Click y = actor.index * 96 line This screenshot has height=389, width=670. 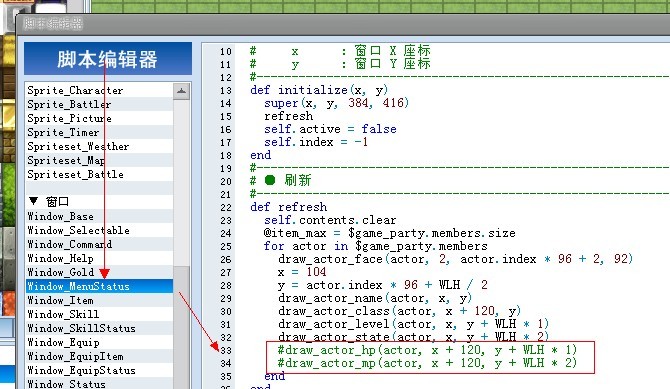click(x=382, y=285)
